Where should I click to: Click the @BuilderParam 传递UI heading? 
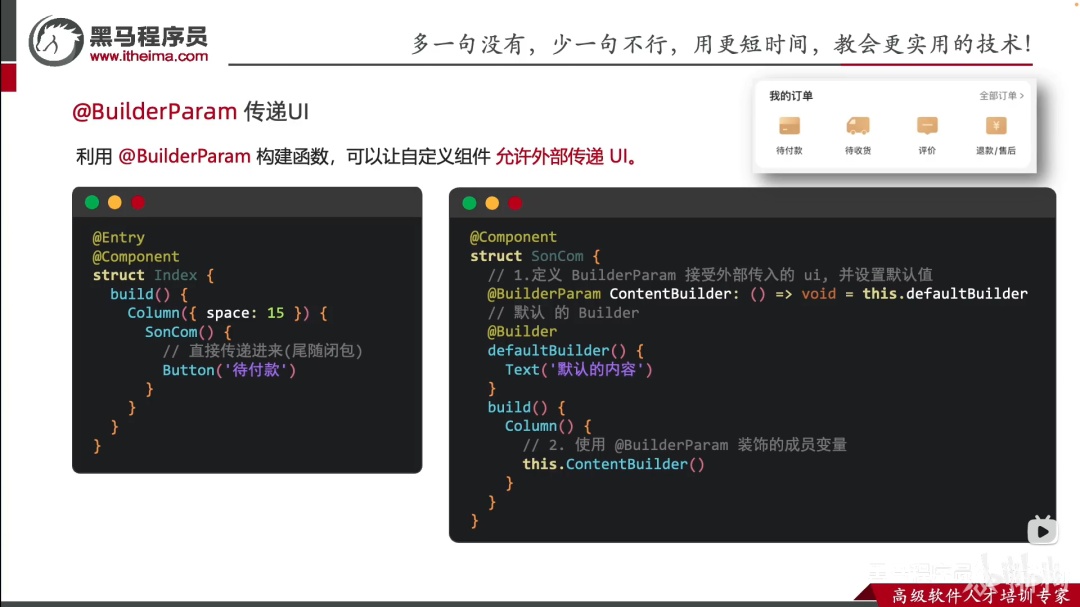190,111
